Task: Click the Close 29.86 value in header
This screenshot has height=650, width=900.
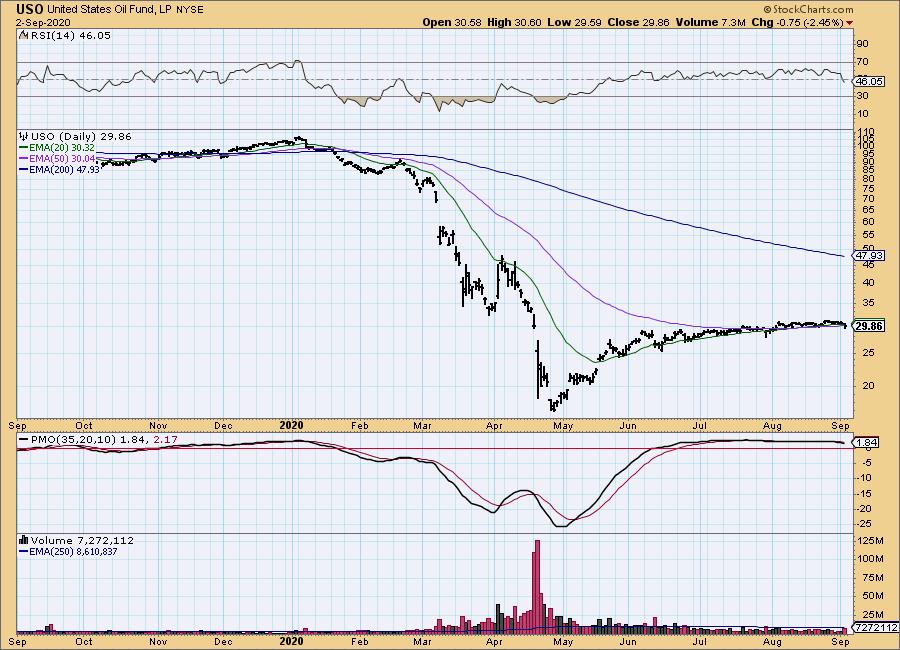Action: (x=639, y=22)
